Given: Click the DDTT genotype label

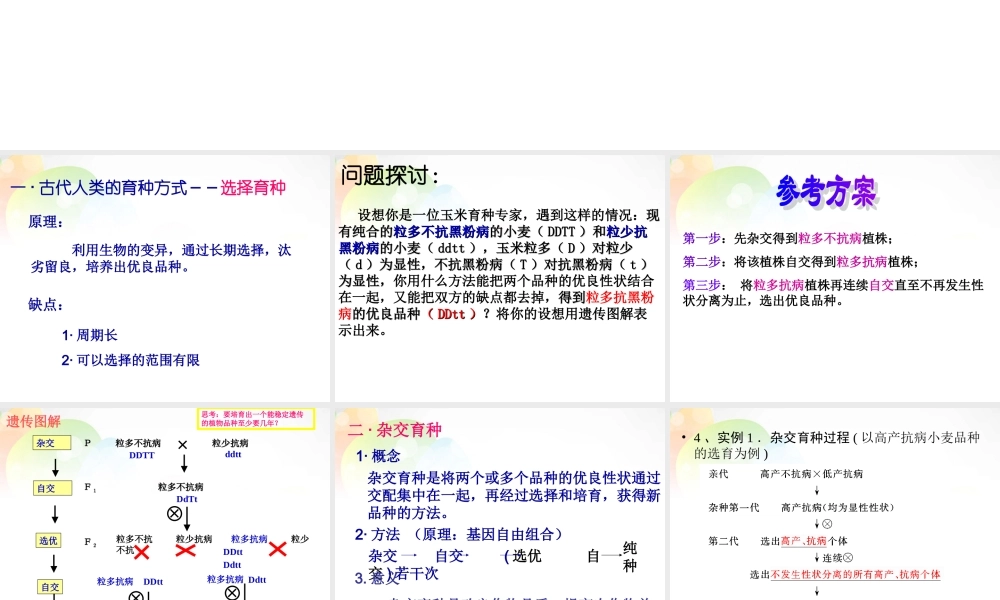Looking at the screenshot, I should point(142,455).
